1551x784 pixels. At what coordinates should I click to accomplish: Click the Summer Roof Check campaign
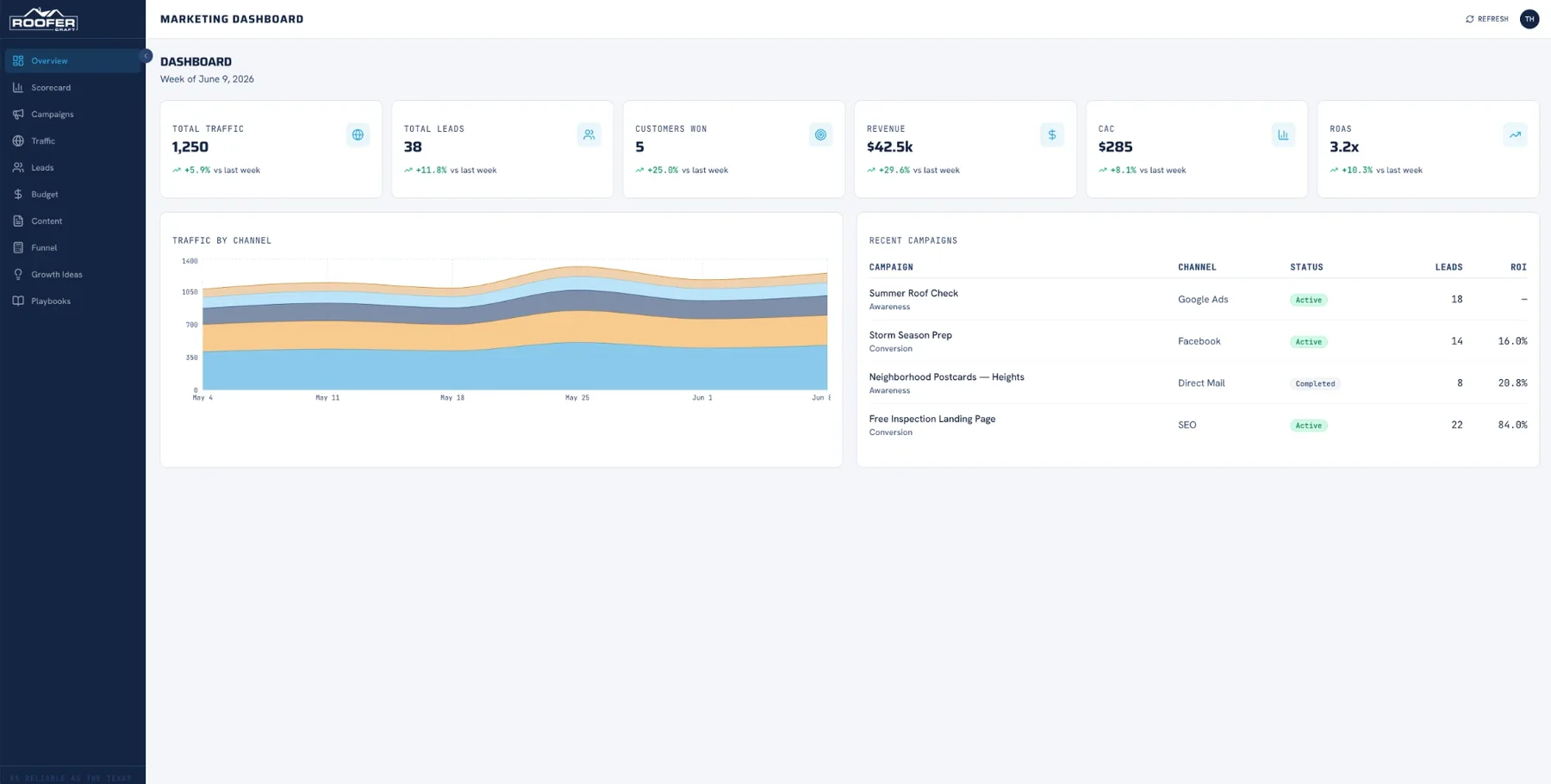point(913,294)
